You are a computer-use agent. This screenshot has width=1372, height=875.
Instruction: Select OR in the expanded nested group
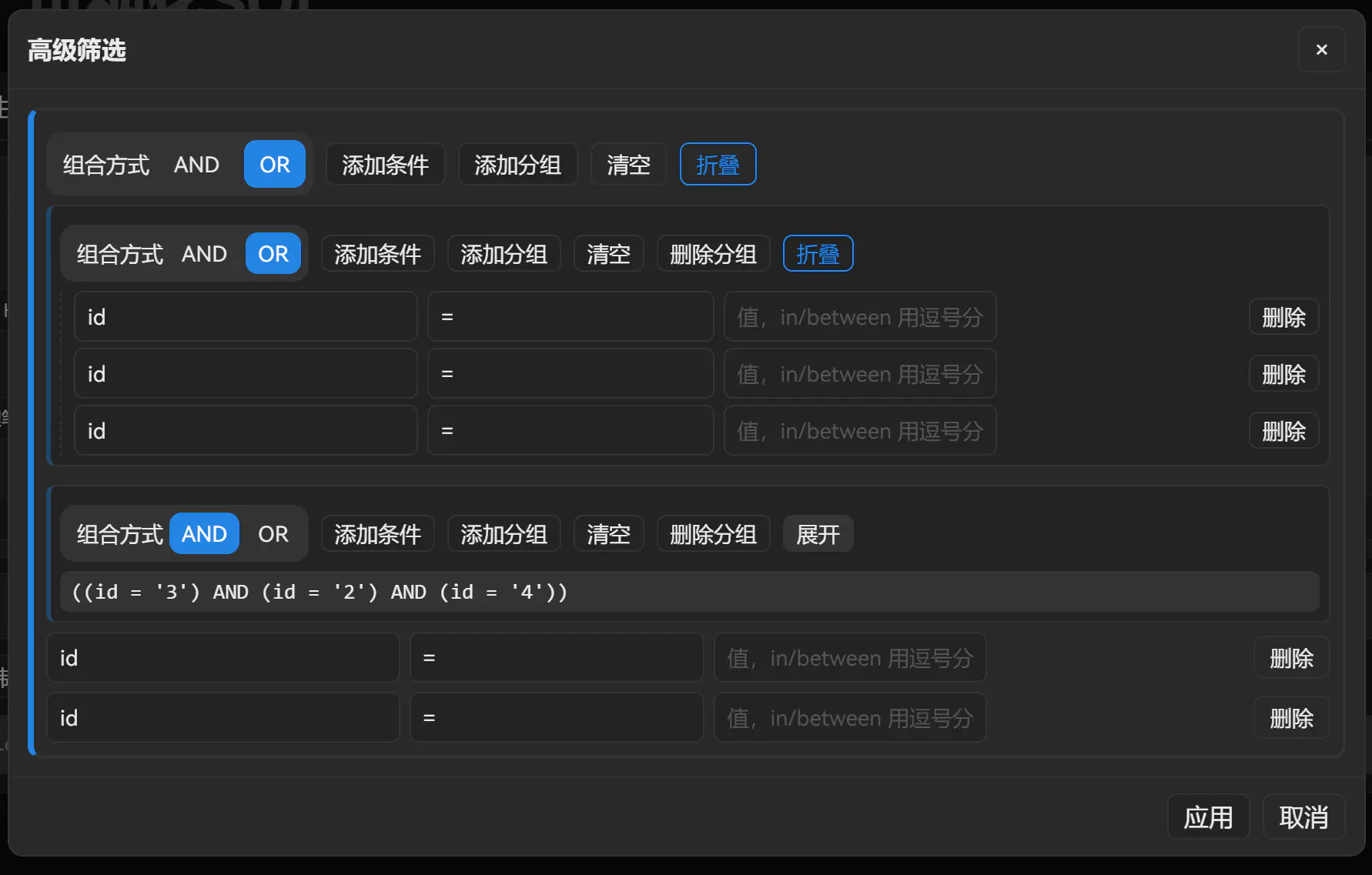273,254
